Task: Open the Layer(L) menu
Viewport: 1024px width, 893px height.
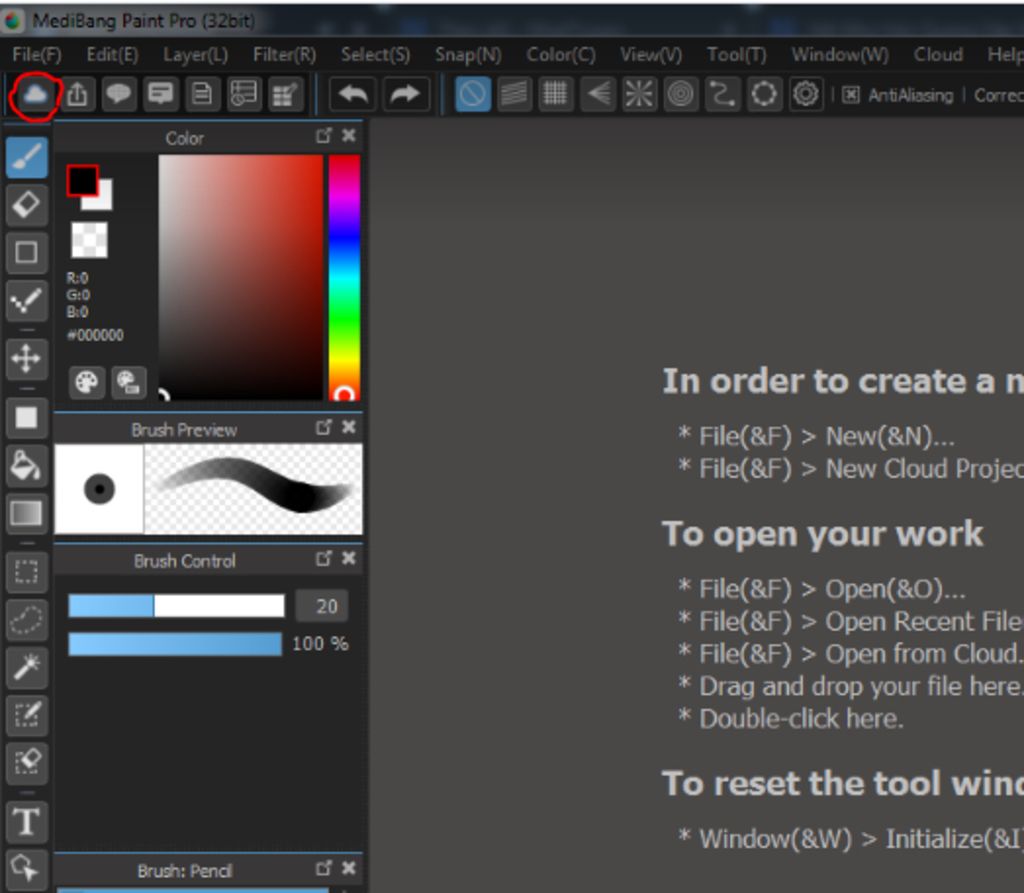Action: (195, 55)
